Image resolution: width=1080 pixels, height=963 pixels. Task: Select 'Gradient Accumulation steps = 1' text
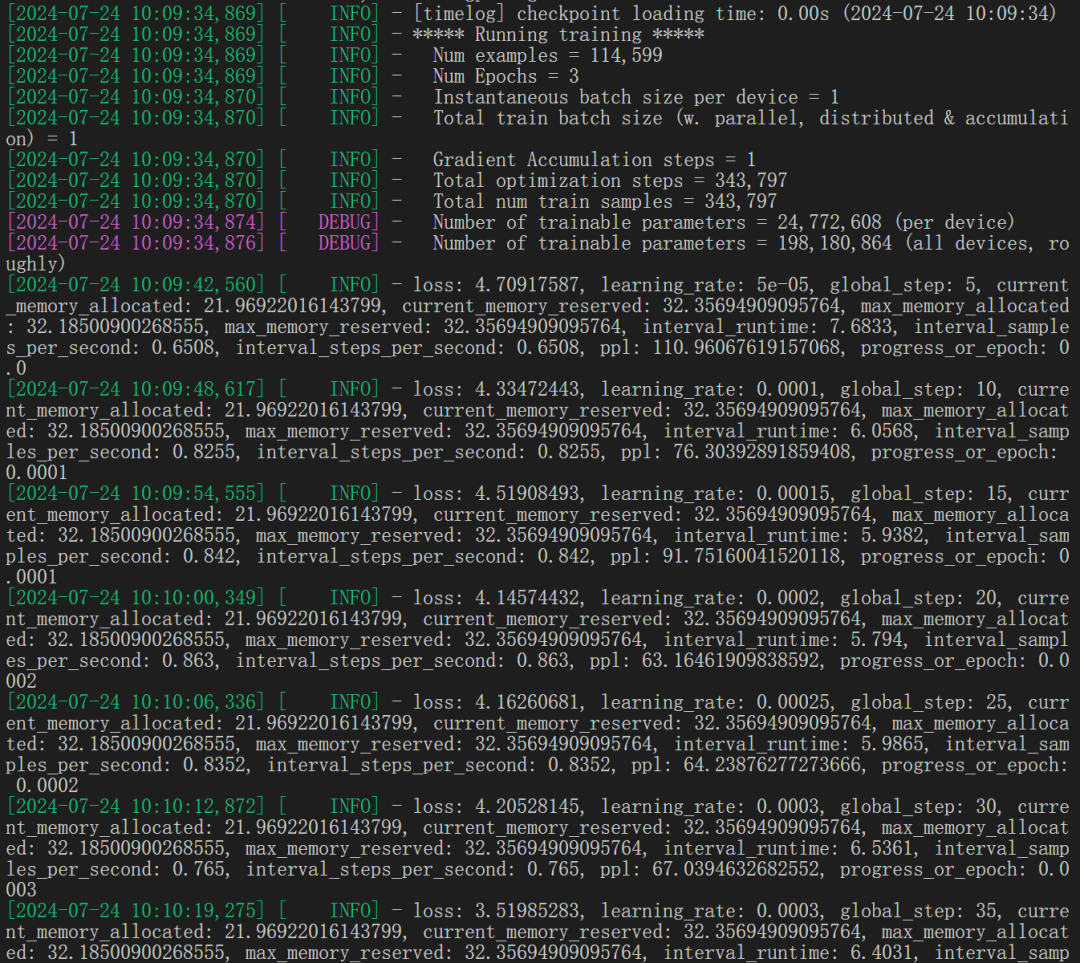pyautogui.click(x=594, y=160)
